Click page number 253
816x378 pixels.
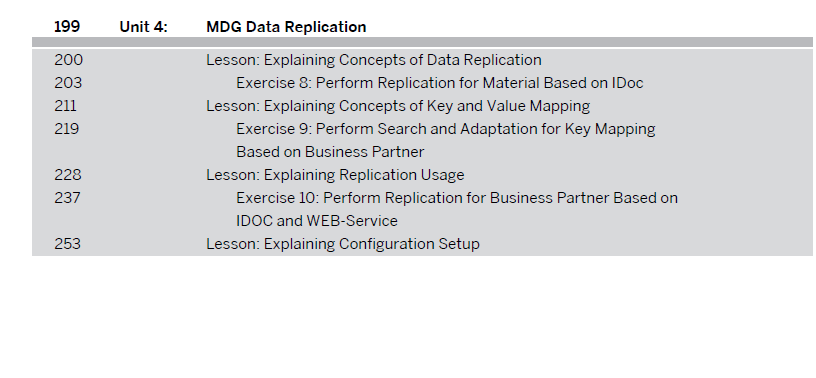click(x=68, y=244)
